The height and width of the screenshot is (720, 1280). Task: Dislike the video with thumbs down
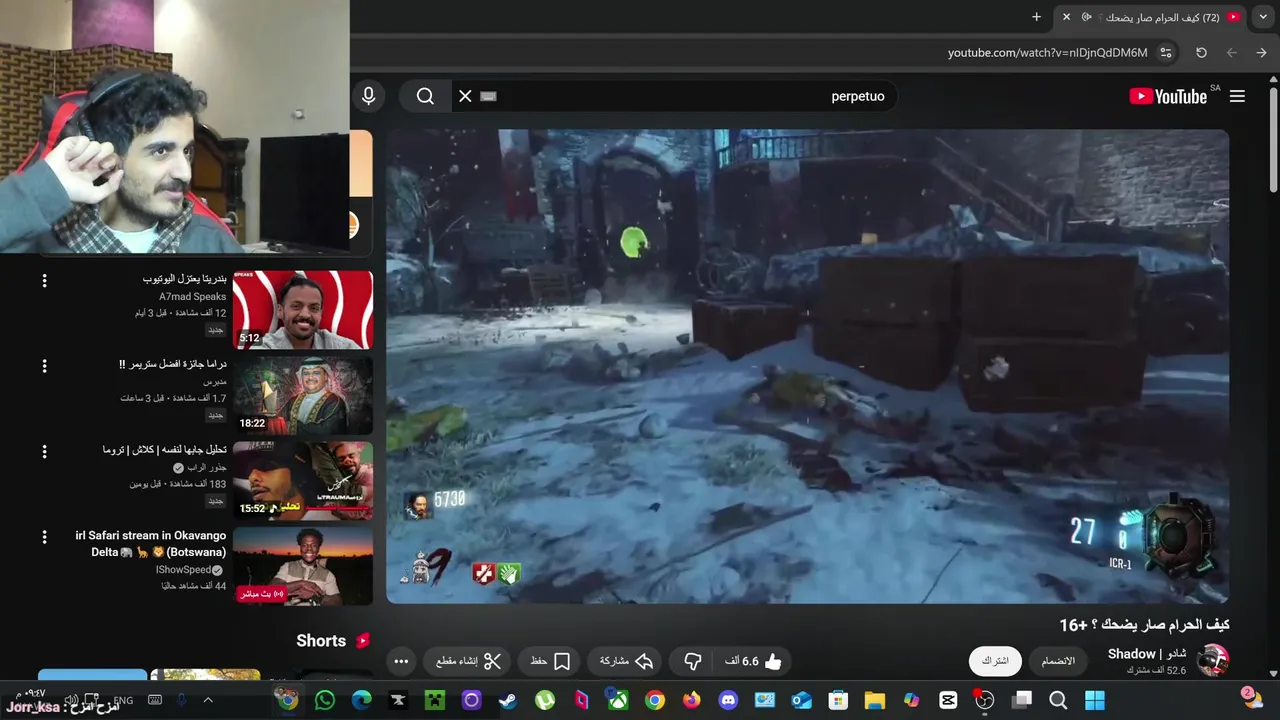pos(692,661)
